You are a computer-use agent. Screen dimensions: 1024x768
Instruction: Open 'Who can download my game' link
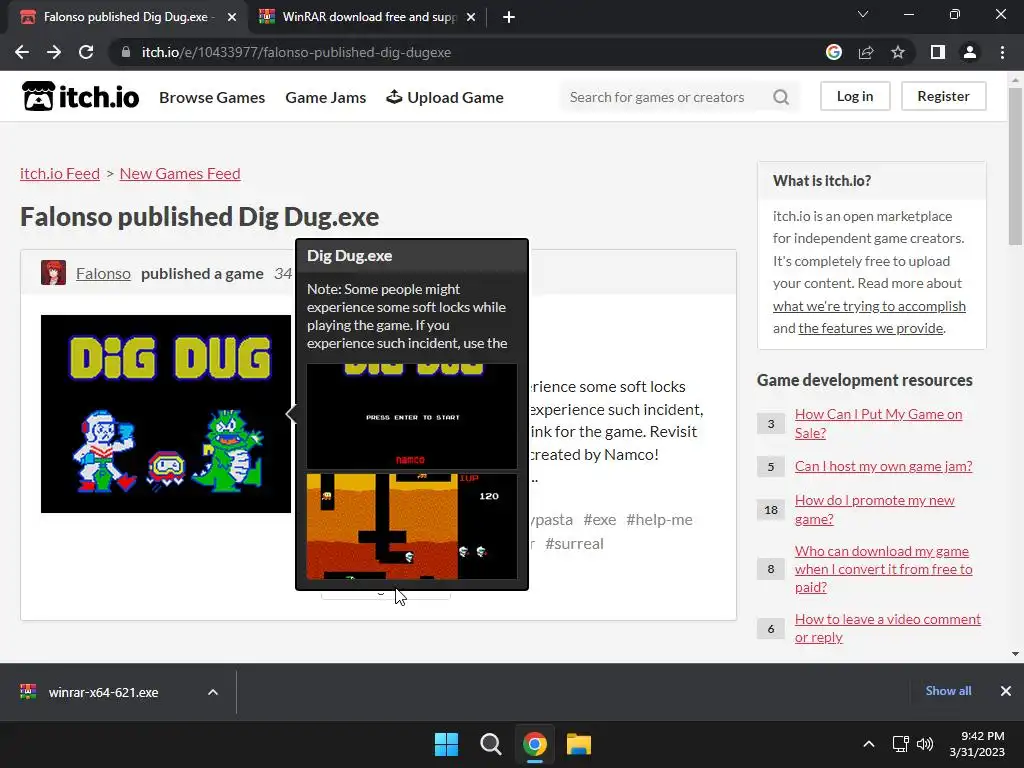[x=884, y=569]
